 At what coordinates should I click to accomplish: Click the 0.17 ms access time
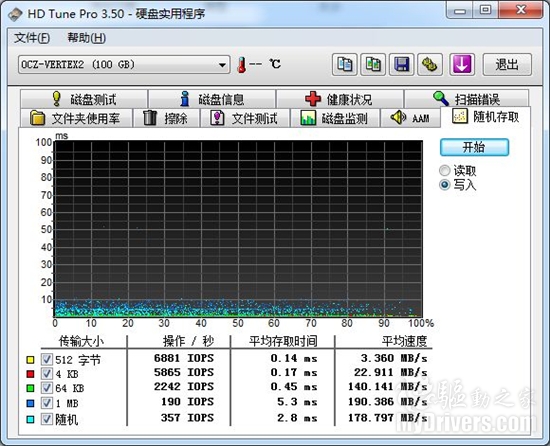click(x=294, y=372)
